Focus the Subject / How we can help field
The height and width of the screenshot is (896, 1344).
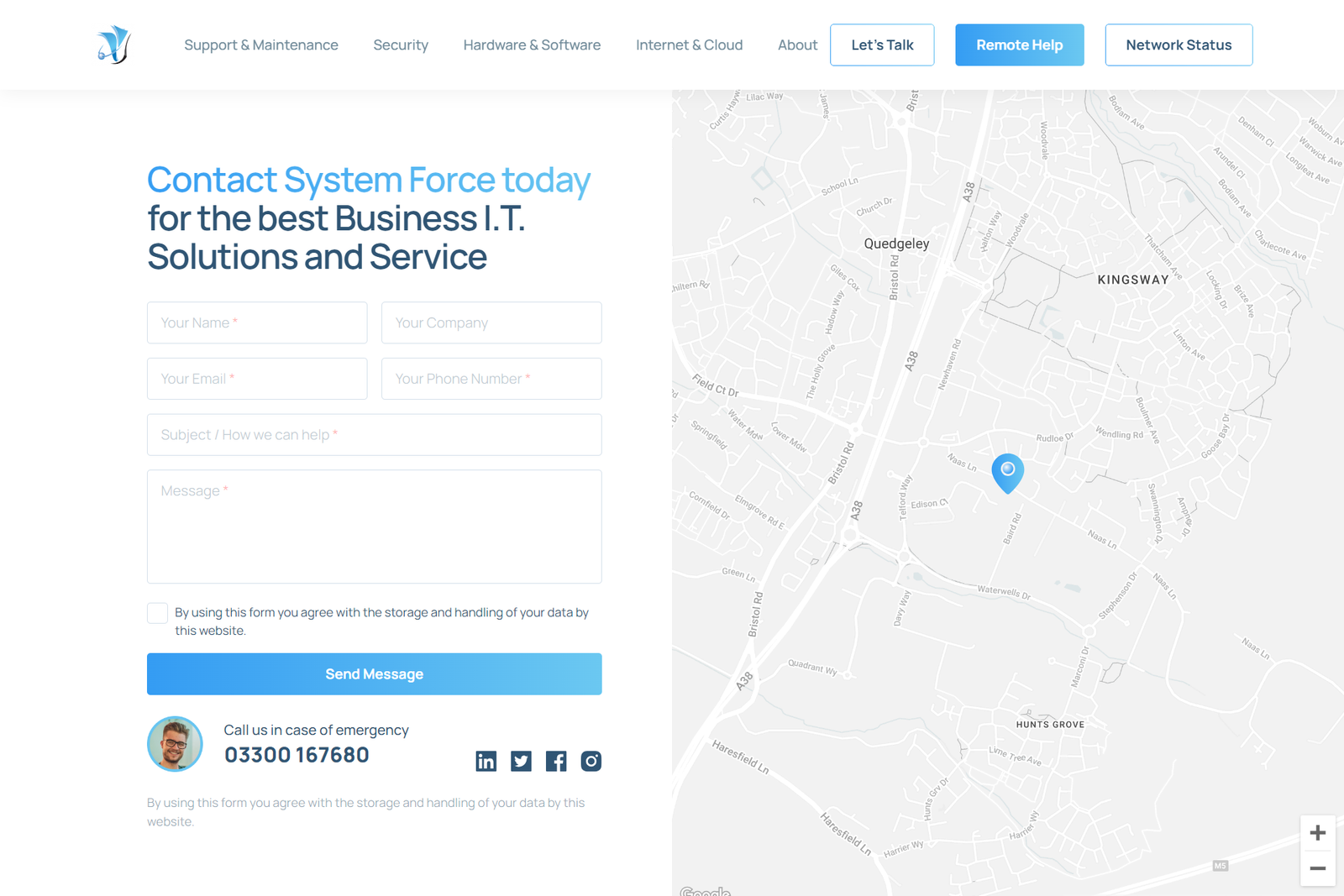[375, 435]
